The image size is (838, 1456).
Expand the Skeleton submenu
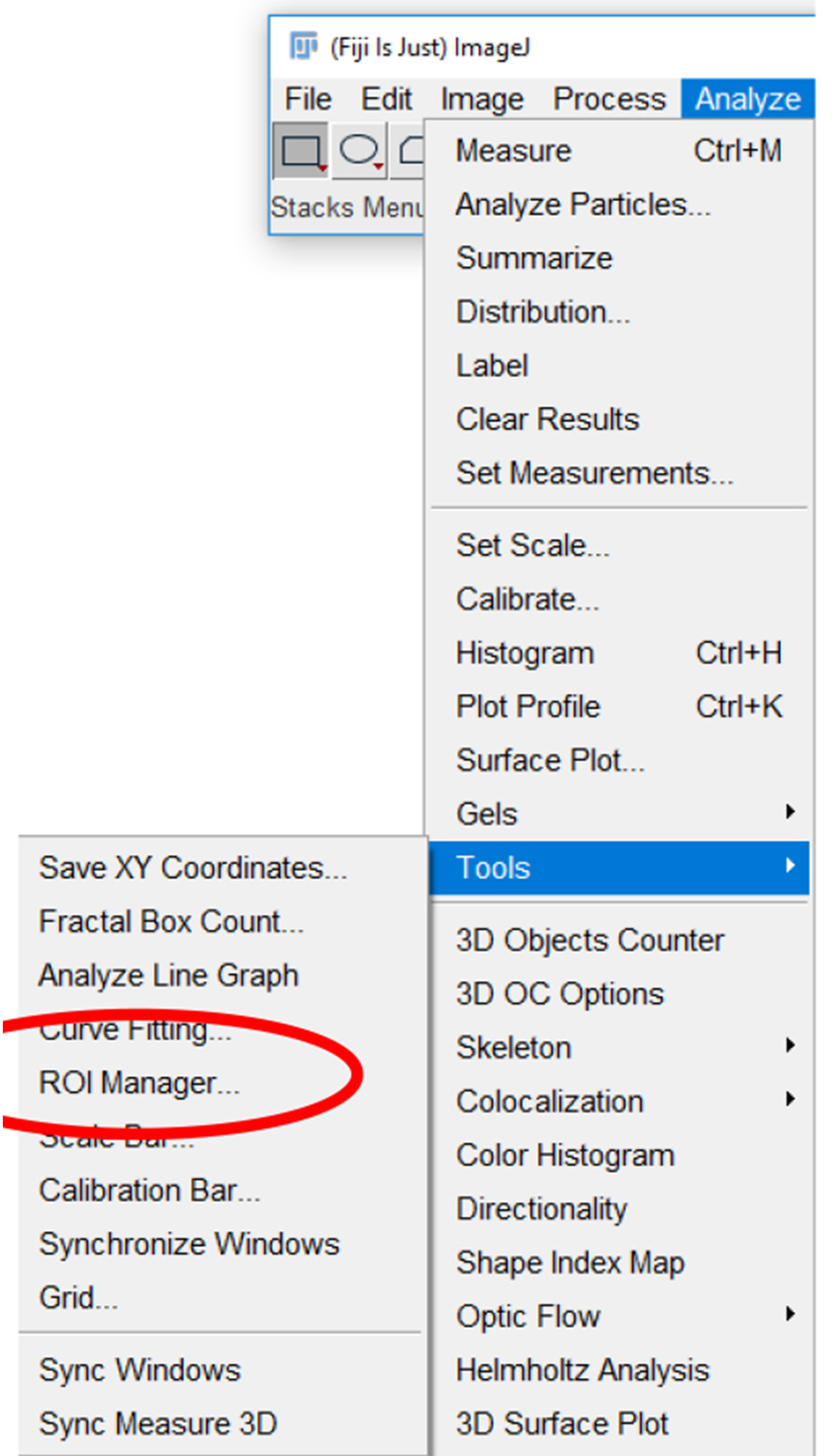point(619,1047)
